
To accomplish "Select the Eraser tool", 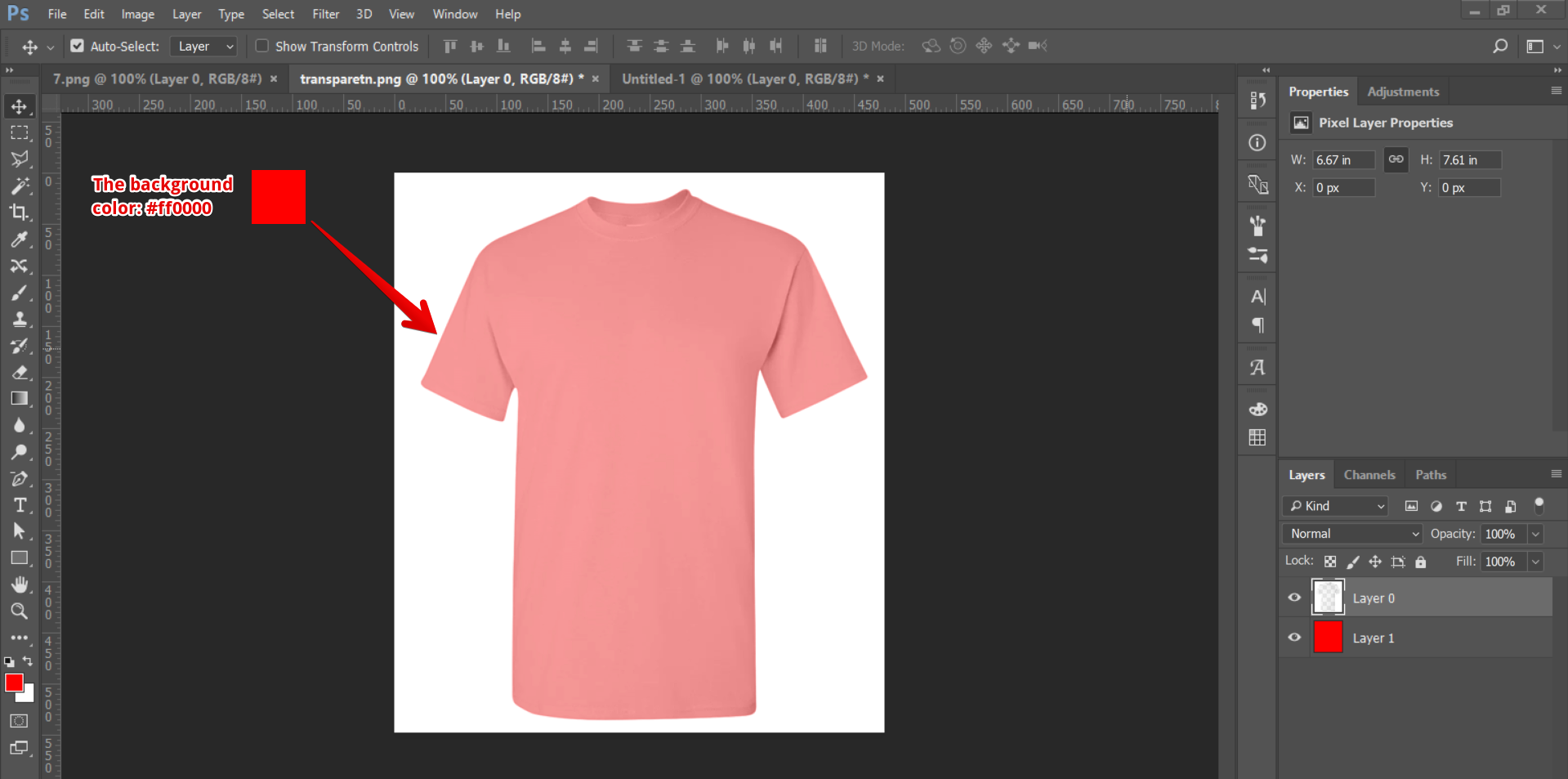I will click(x=19, y=373).
